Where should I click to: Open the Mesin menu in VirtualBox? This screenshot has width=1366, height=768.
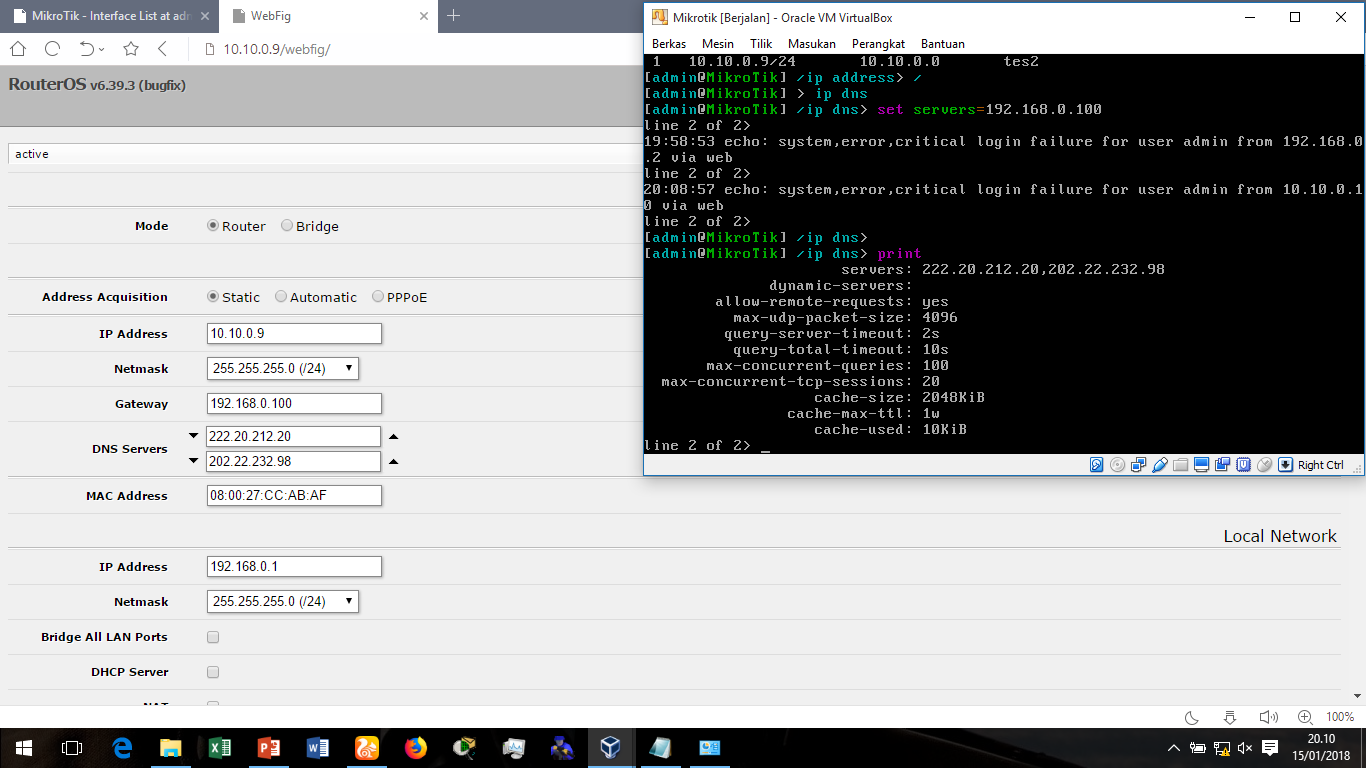(x=718, y=44)
